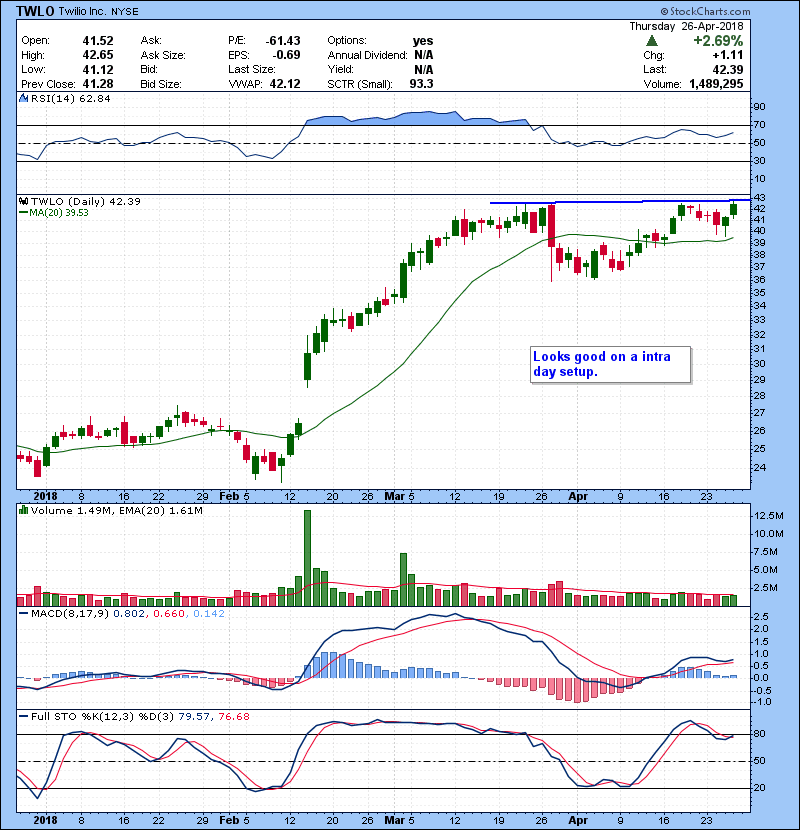Click the Last value 42.39 in header
Screen dimensions: 800x830
(x=728, y=69)
